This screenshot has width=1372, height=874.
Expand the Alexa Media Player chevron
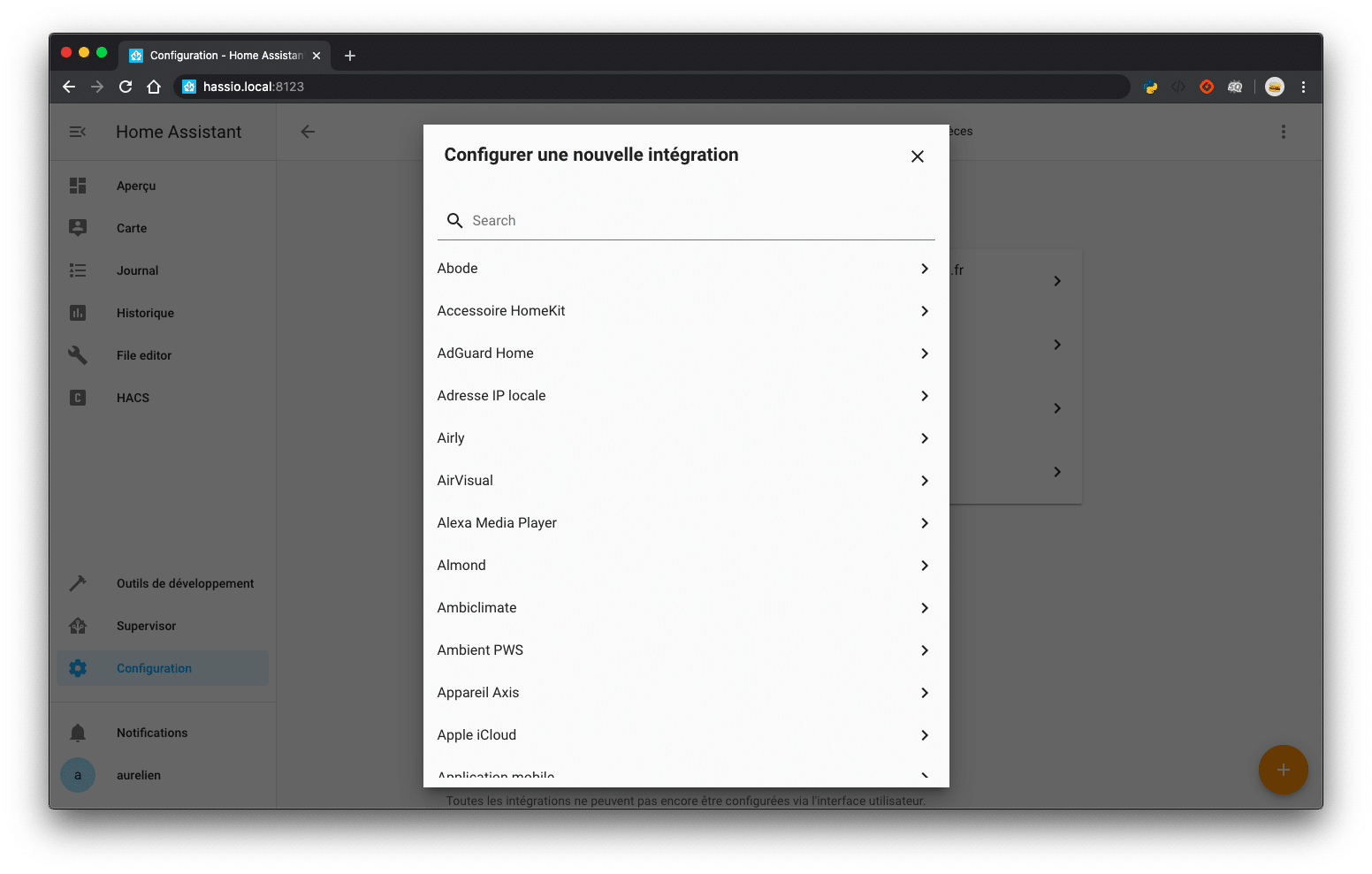[x=925, y=523]
